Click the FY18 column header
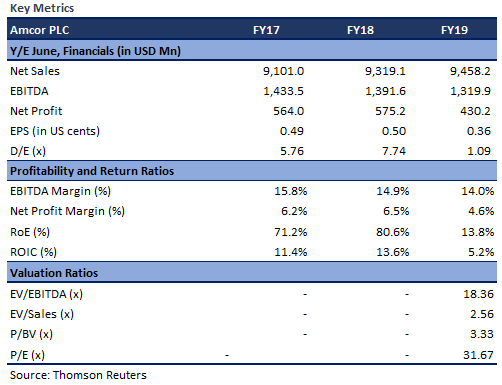The height and width of the screenshot is (385, 502). (x=360, y=30)
